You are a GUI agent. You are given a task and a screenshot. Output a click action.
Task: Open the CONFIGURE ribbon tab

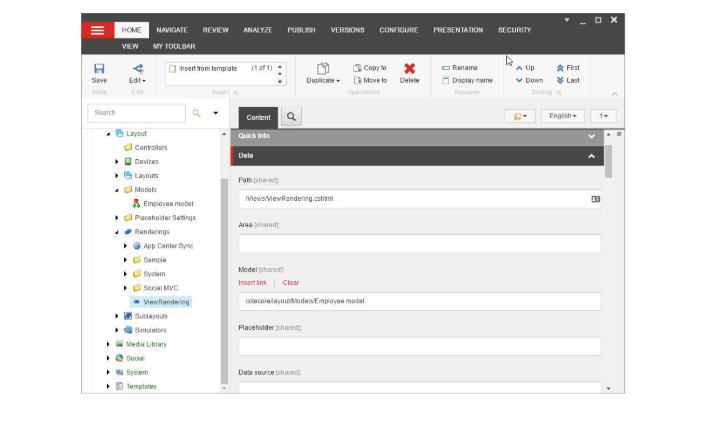(x=399, y=30)
